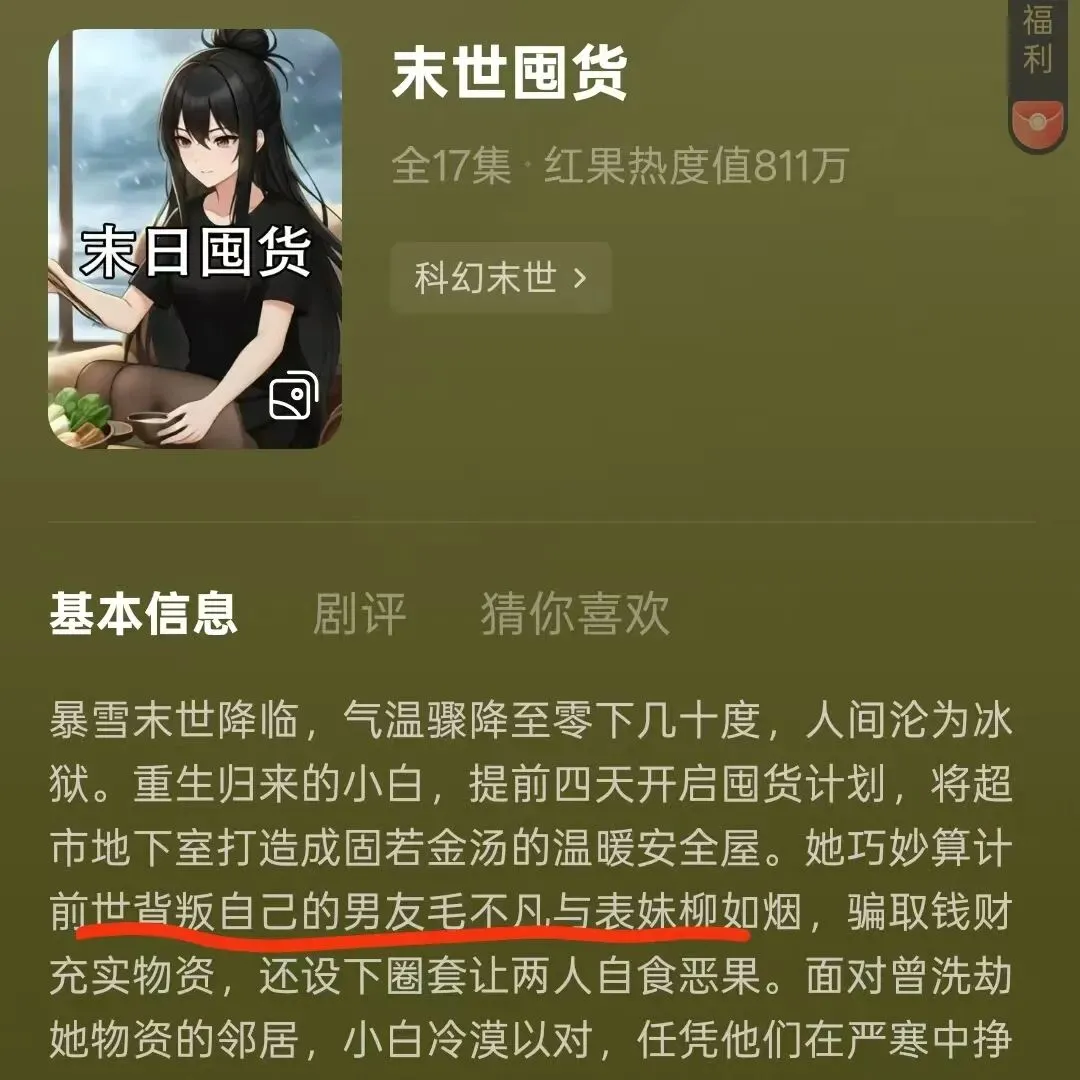Switch to the 剧评 tab
Image resolution: width=1080 pixels, height=1080 pixels.
pyautogui.click(x=359, y=612)
